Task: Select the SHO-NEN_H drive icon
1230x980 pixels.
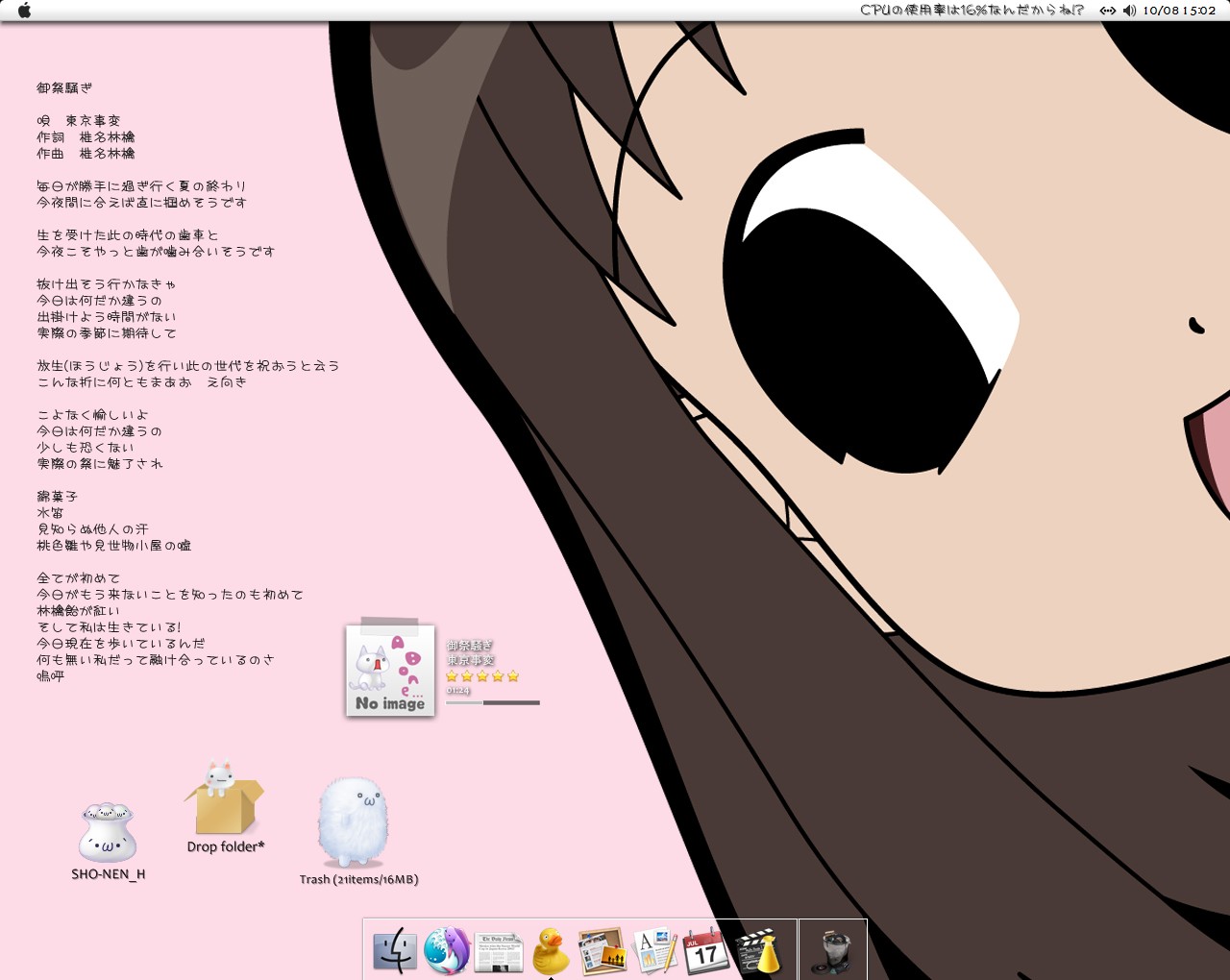Action: [108, 832]
